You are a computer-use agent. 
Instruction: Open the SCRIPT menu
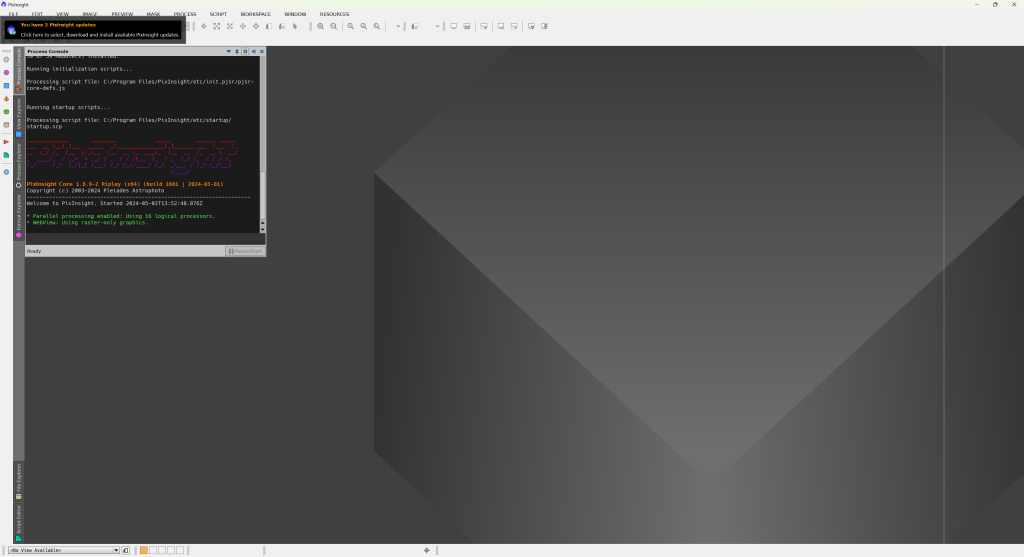[218, 14]
